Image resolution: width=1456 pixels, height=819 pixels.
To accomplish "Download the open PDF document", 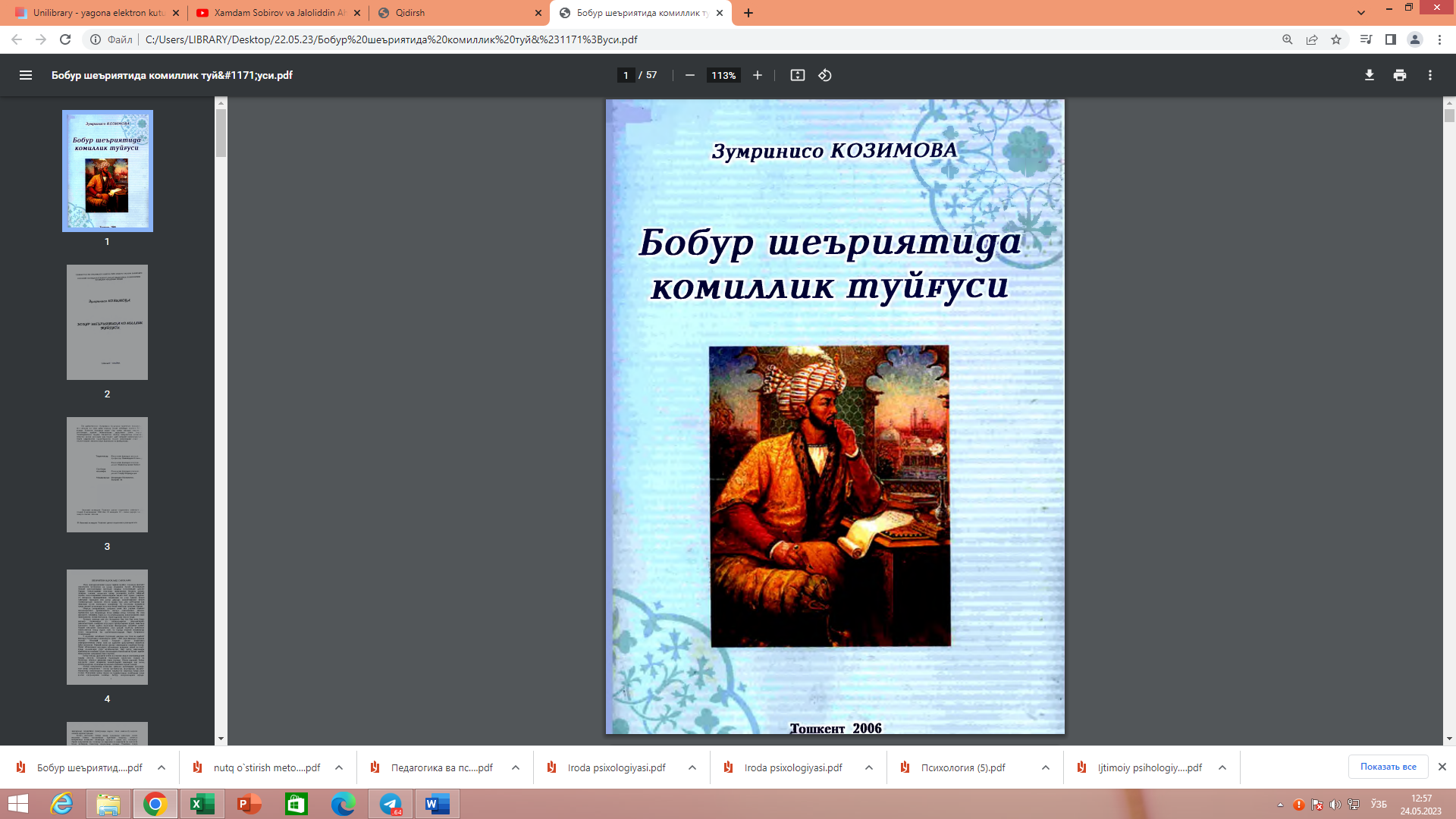I will (x=1369, y=75).
